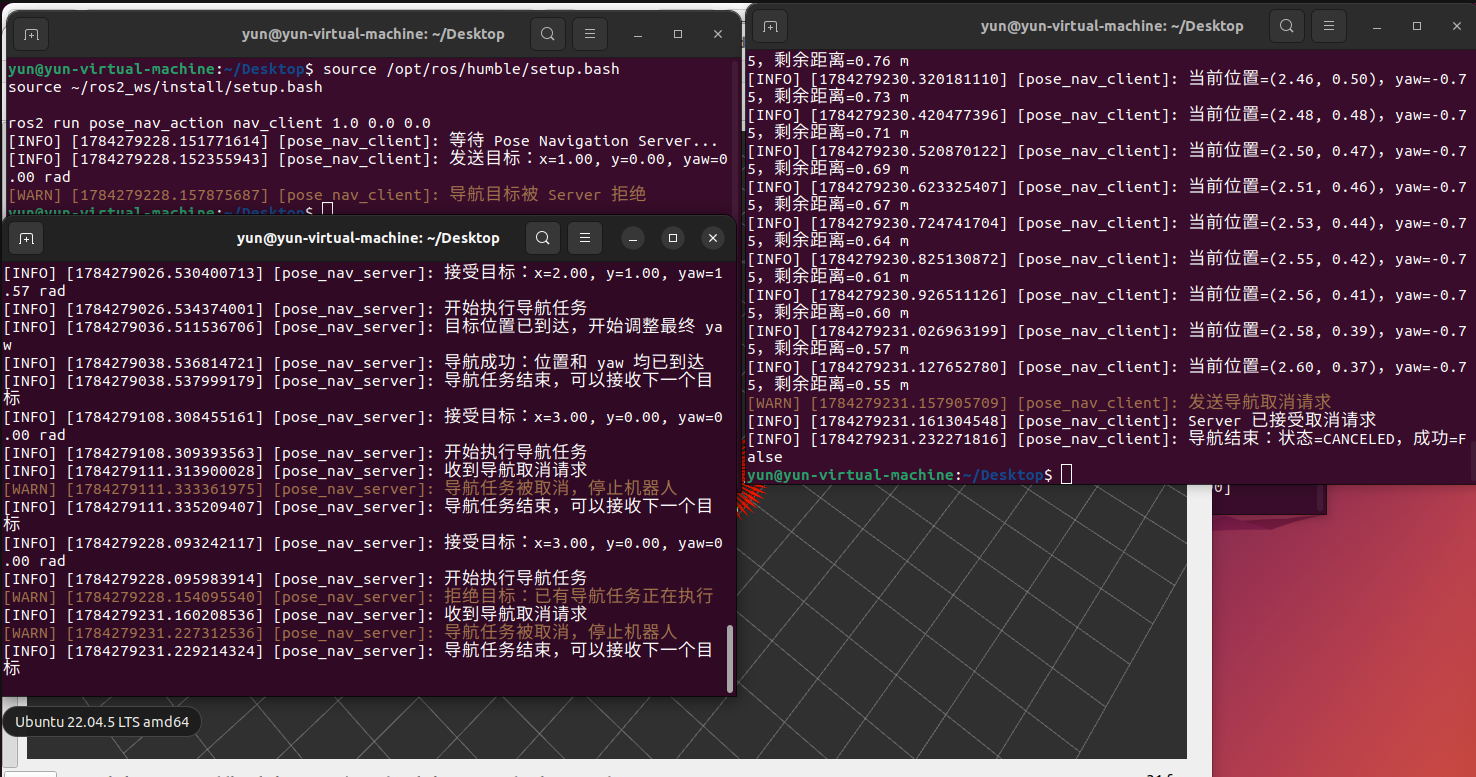The height and width of the screenshot is (777, 1476).
Task: Click the search icon in the pose_nav_server terminal
Action: tap(542, 238)
